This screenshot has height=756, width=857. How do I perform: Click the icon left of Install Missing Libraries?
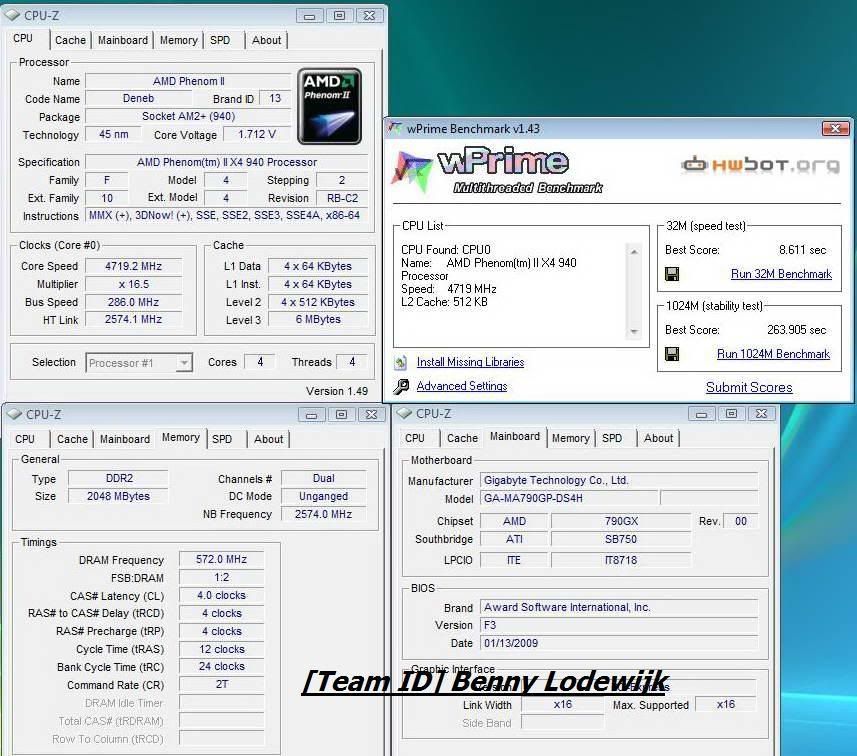coord(401,363)
